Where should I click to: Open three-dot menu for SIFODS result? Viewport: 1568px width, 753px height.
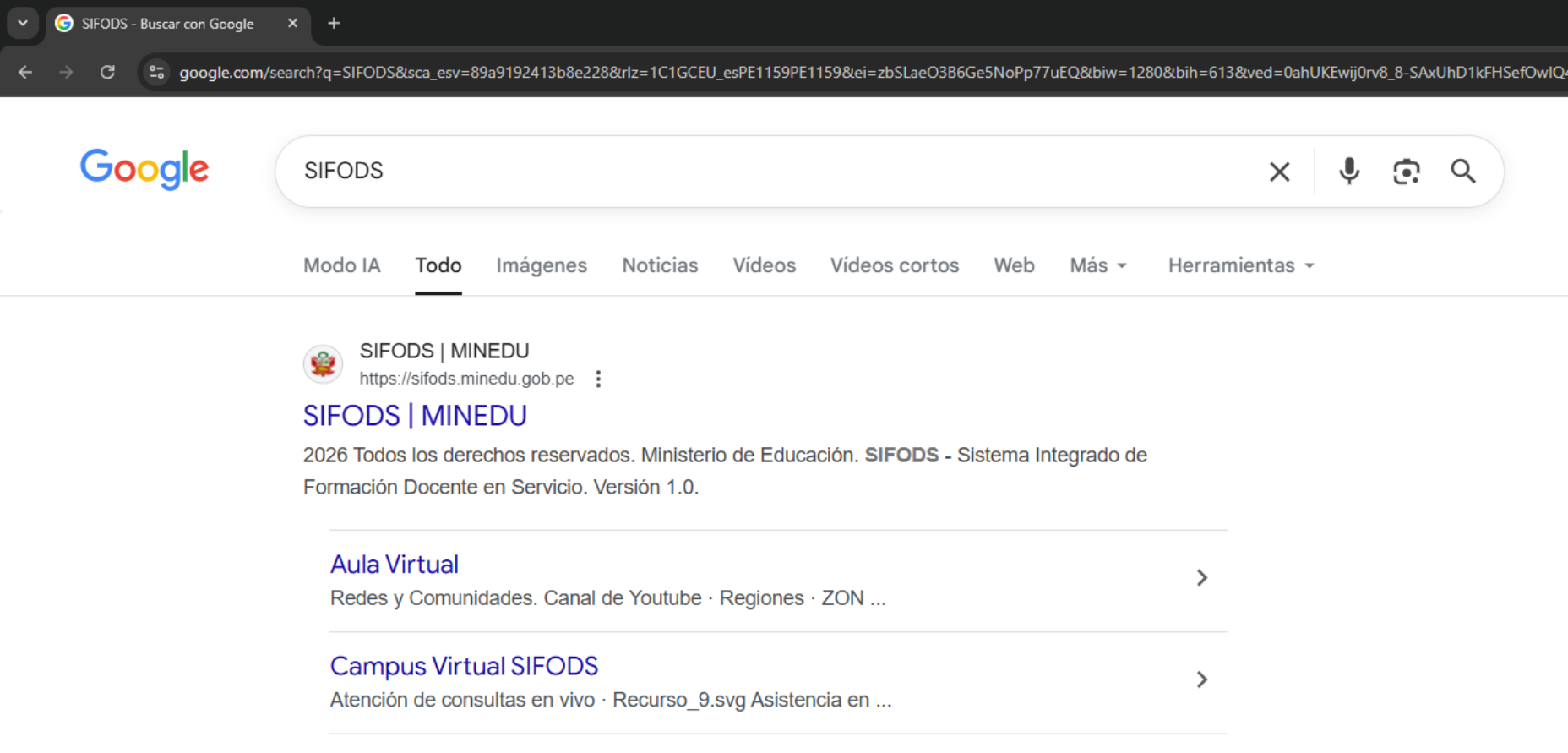(x=598, y=379)
